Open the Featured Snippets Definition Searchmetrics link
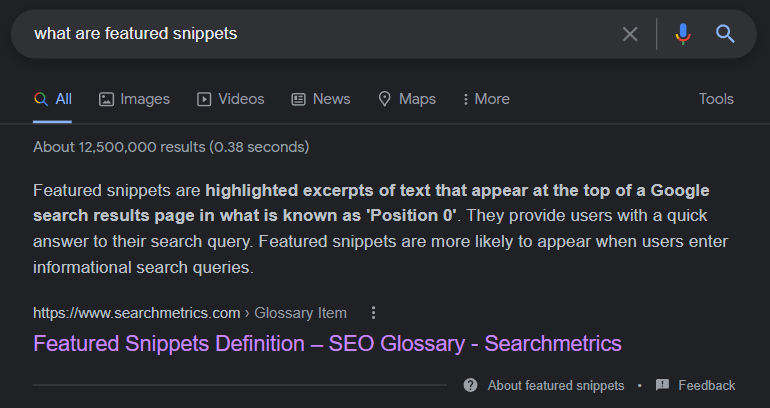770x408 pixels. pyautogui.click(x=327, y=343)
